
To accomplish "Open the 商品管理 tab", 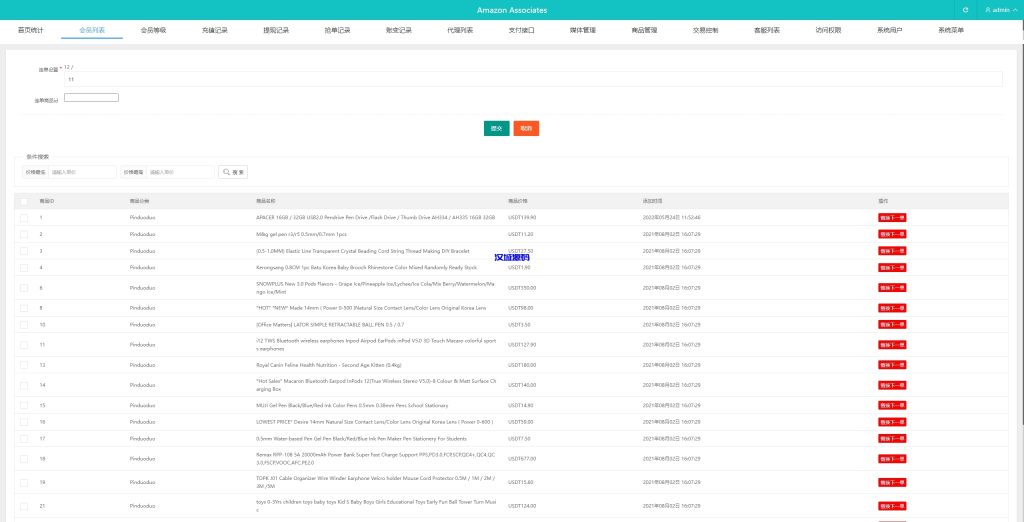I will tap(644, 31).
